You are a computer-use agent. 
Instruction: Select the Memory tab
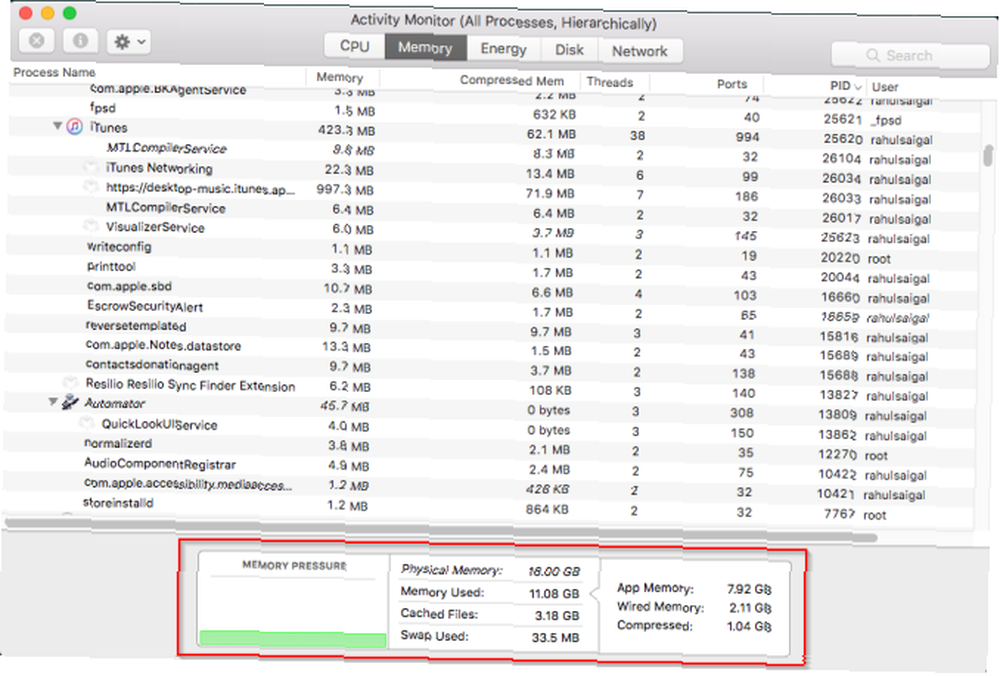click(x=425, y=47)
